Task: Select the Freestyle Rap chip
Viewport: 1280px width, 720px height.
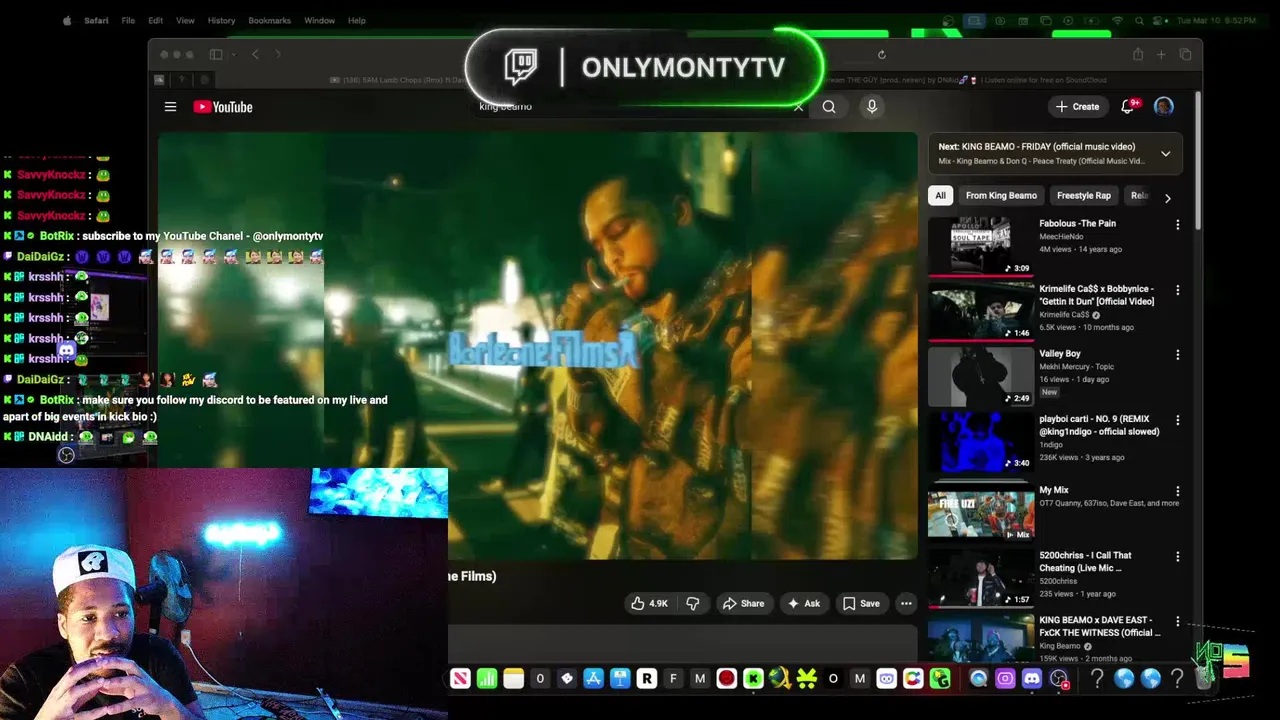Action: coord(1084,196)
